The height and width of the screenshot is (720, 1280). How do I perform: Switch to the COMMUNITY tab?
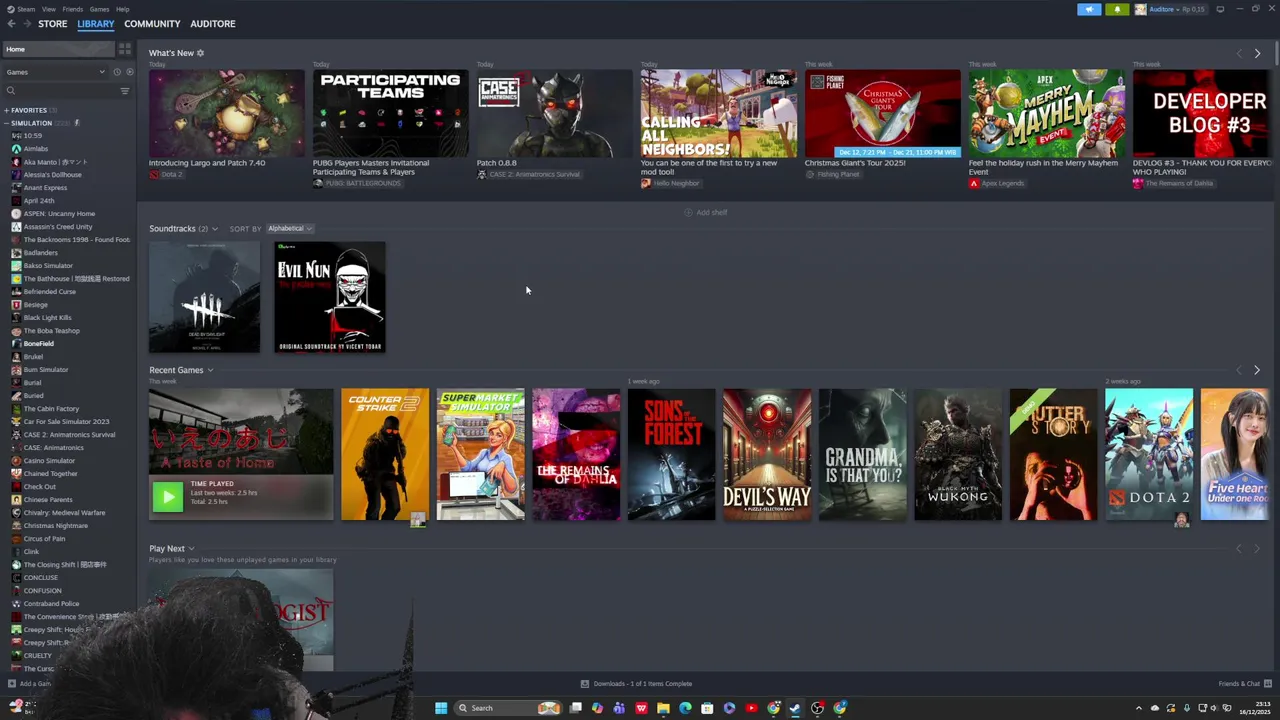(x=152, y=24)
